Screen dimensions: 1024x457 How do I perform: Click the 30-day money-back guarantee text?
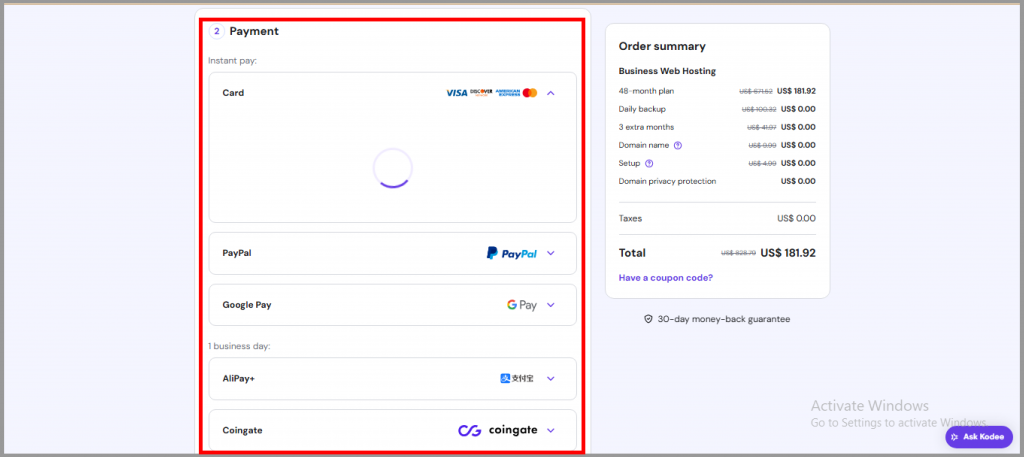724,320
